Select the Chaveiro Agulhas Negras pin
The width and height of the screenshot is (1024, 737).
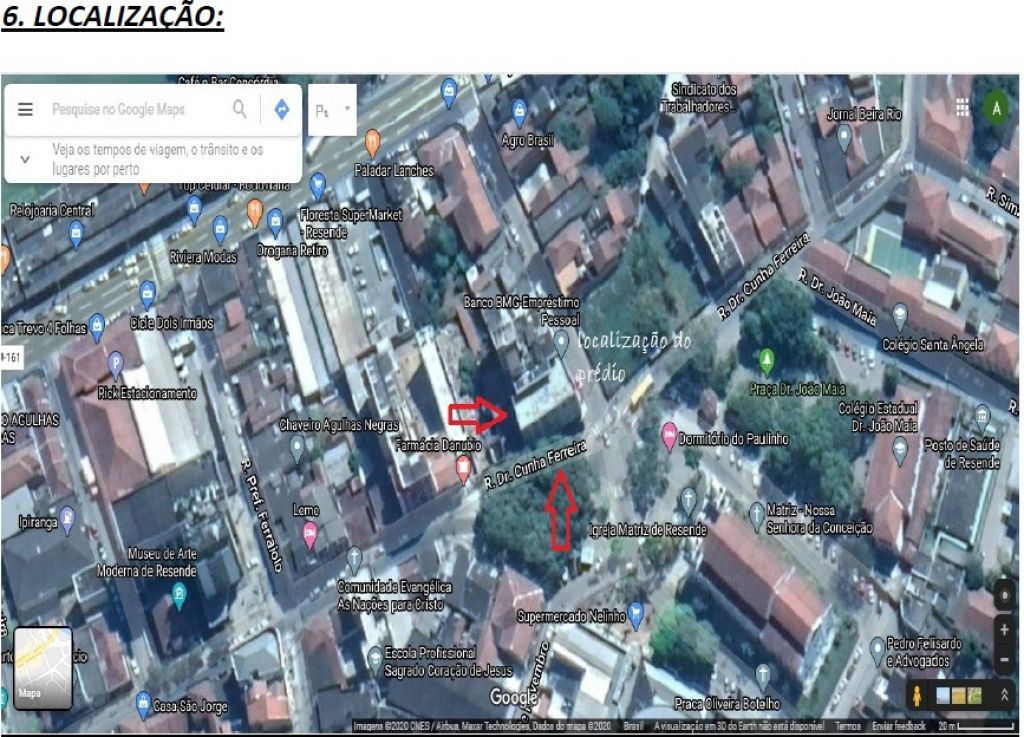click(297, 449)
